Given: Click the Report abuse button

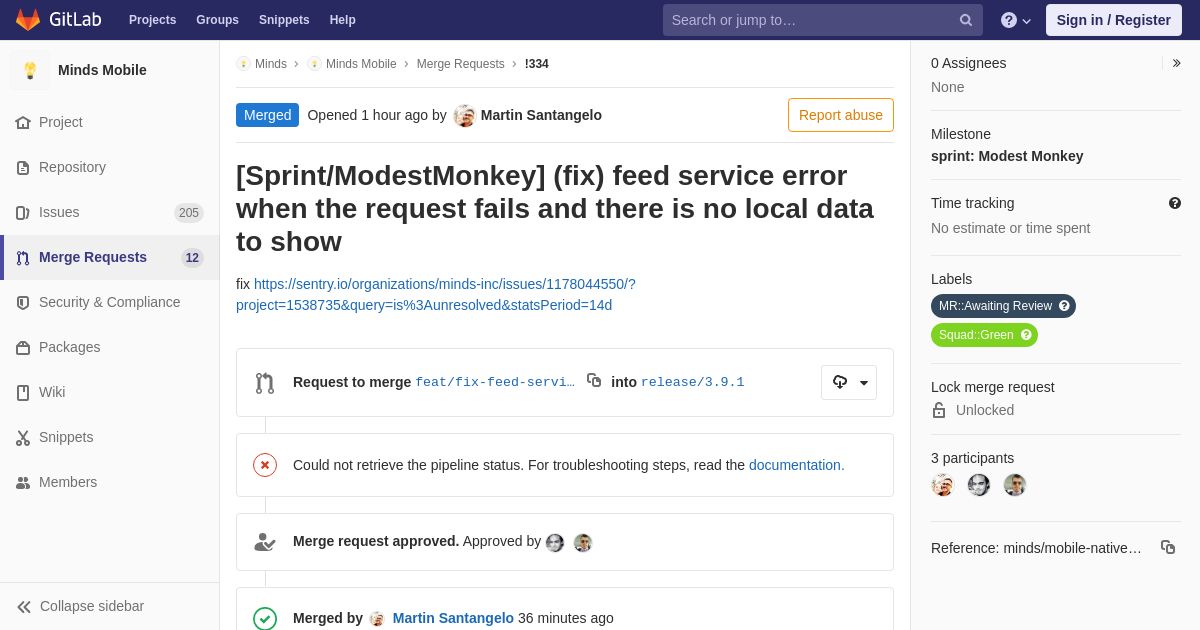Looking at the screenshot, I should [841, 115].
